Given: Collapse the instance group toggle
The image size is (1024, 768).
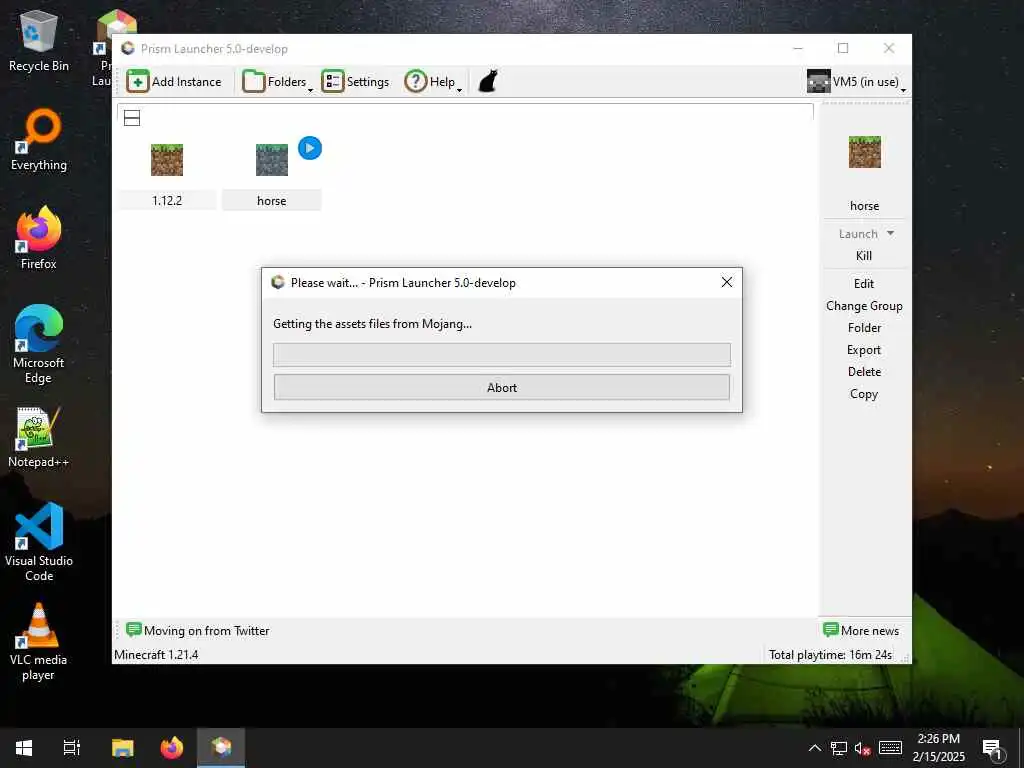Looking at the screenshot, I should point(132,118).
